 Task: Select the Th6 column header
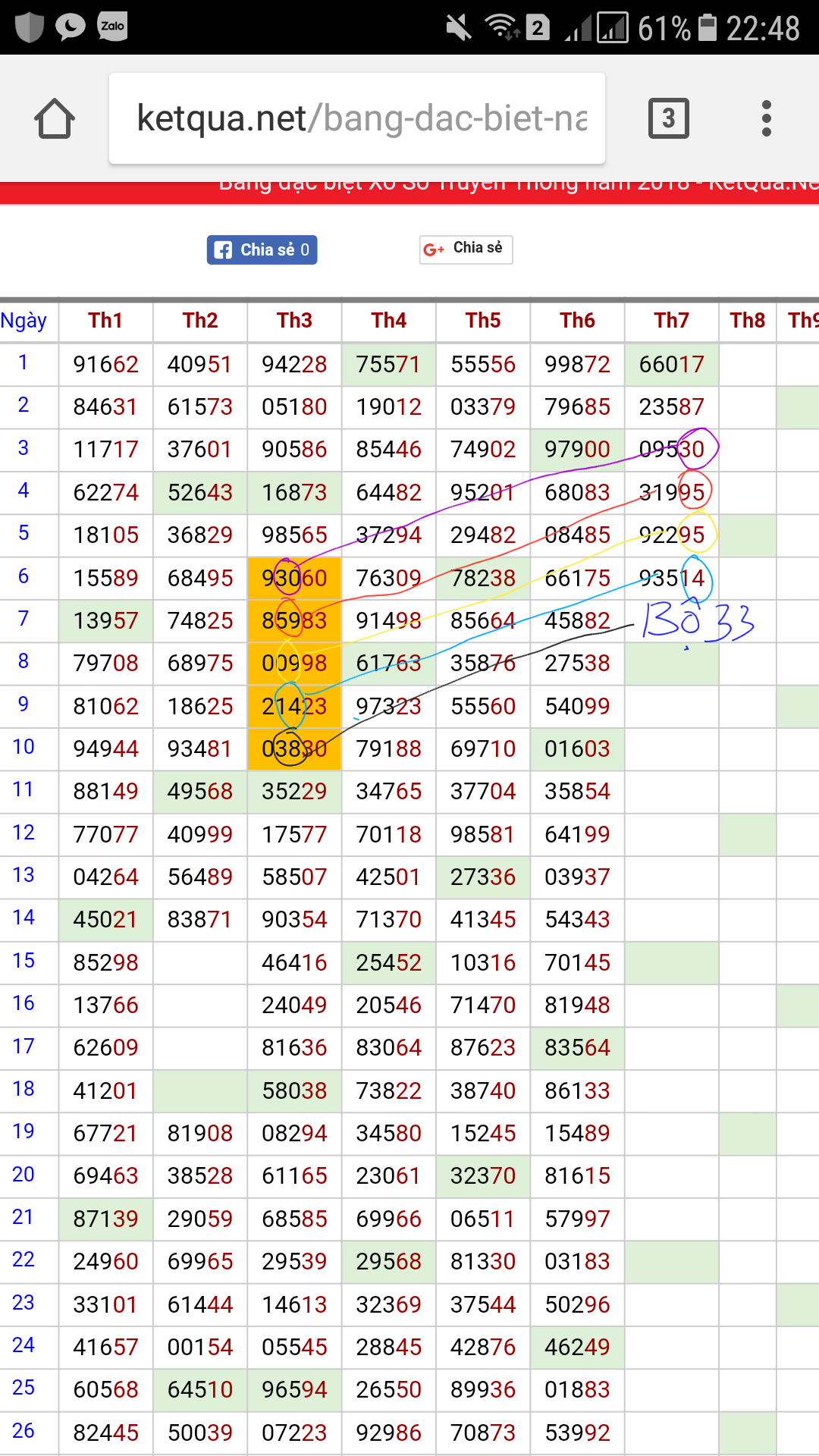(578, 321)
